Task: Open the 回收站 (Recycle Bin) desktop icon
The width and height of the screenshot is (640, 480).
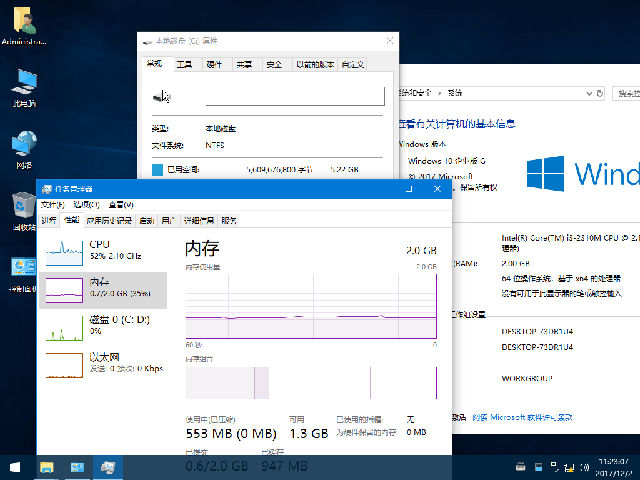Action: tap(24, 211)
